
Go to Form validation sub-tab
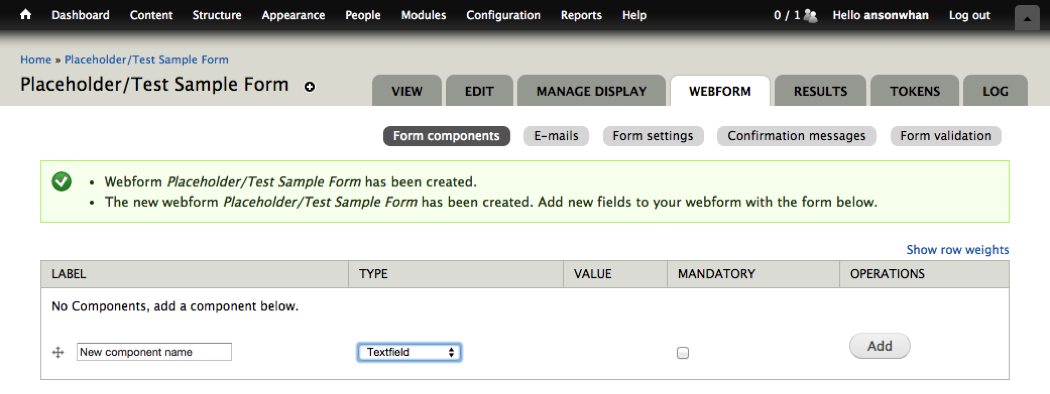pyautogui.click(x=946, y=136)
